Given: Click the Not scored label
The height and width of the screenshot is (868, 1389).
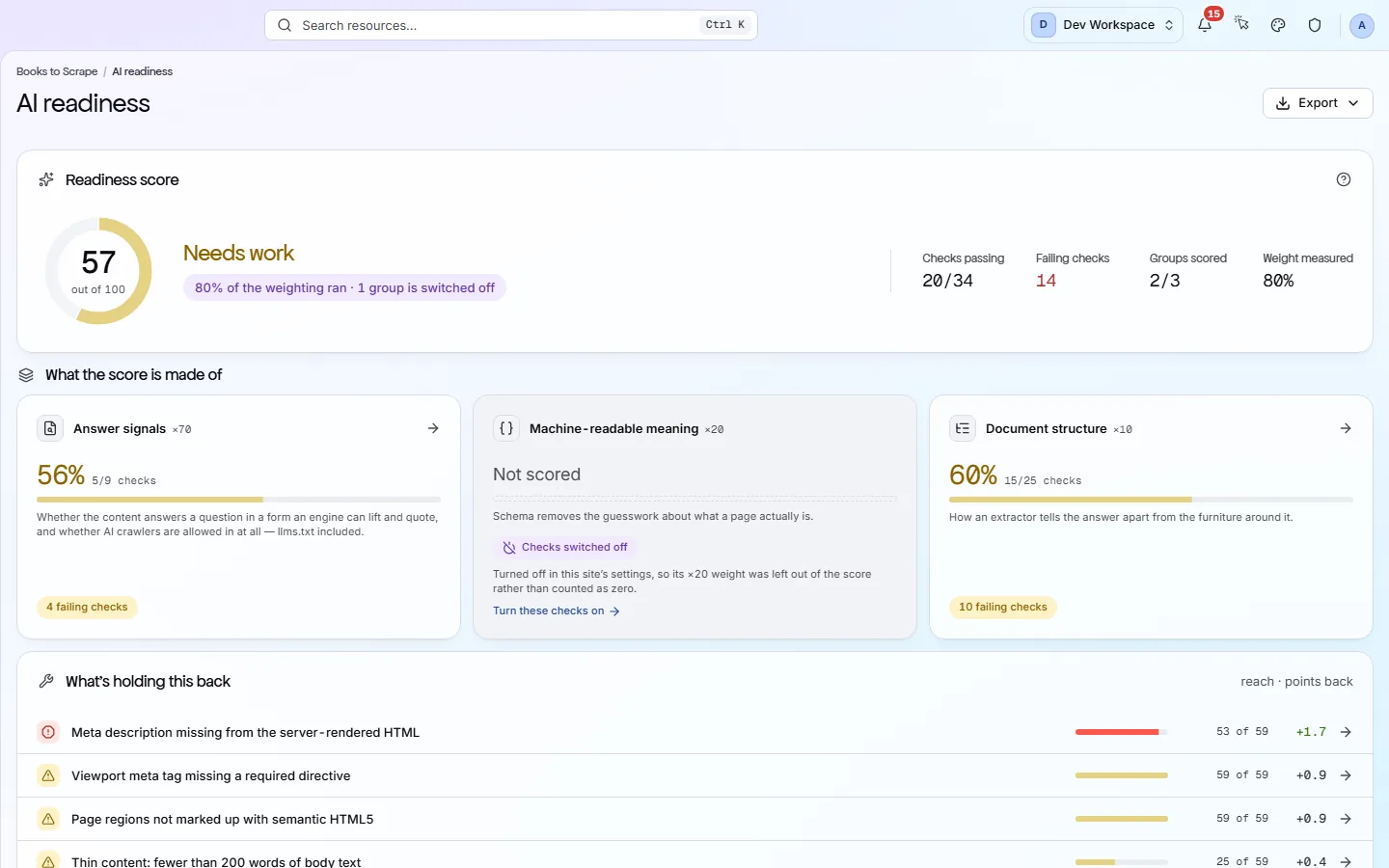Looking at the screenshot, I should pos(536,475).
